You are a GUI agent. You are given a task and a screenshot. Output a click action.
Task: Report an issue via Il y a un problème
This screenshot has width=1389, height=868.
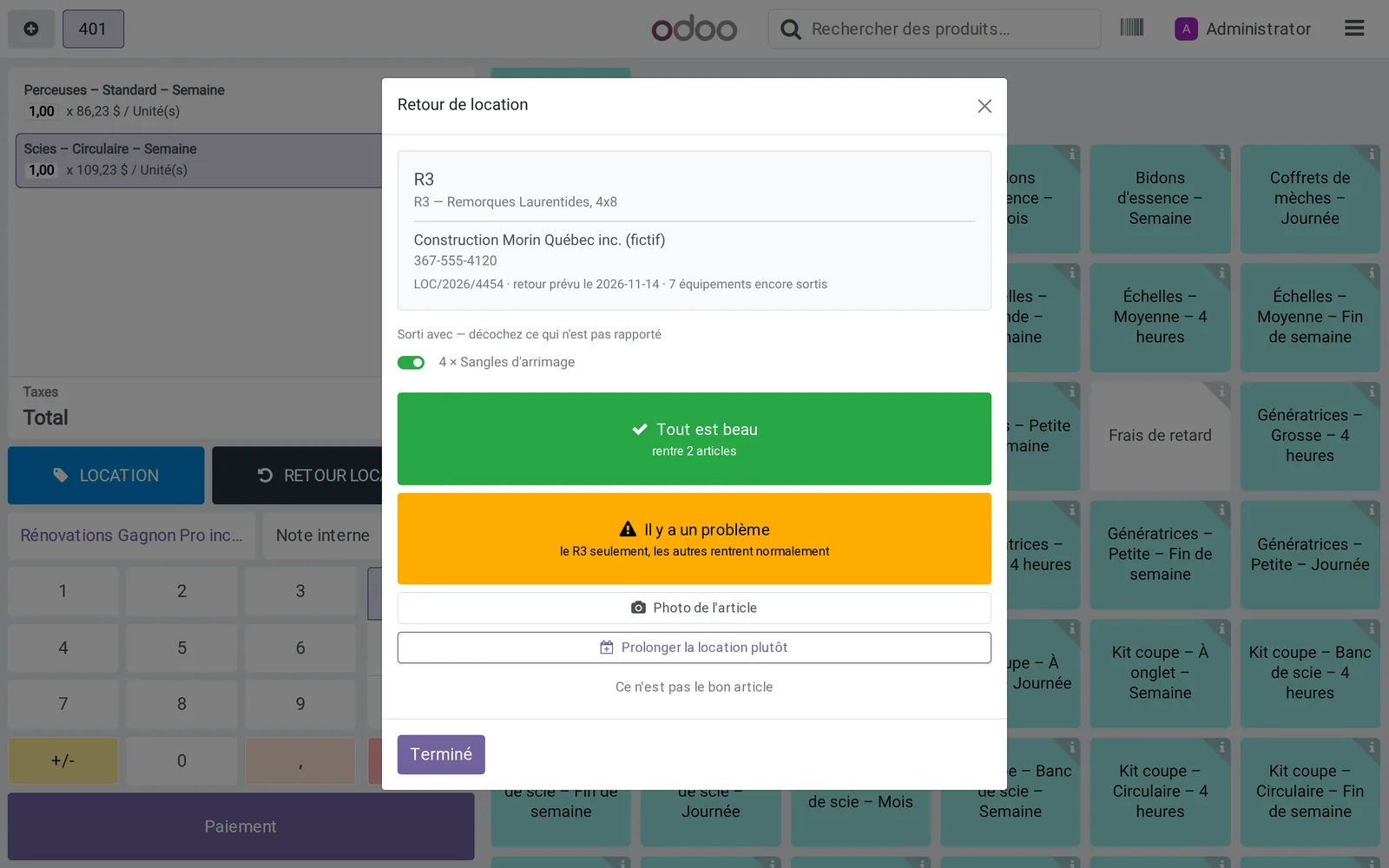[694, 538]
